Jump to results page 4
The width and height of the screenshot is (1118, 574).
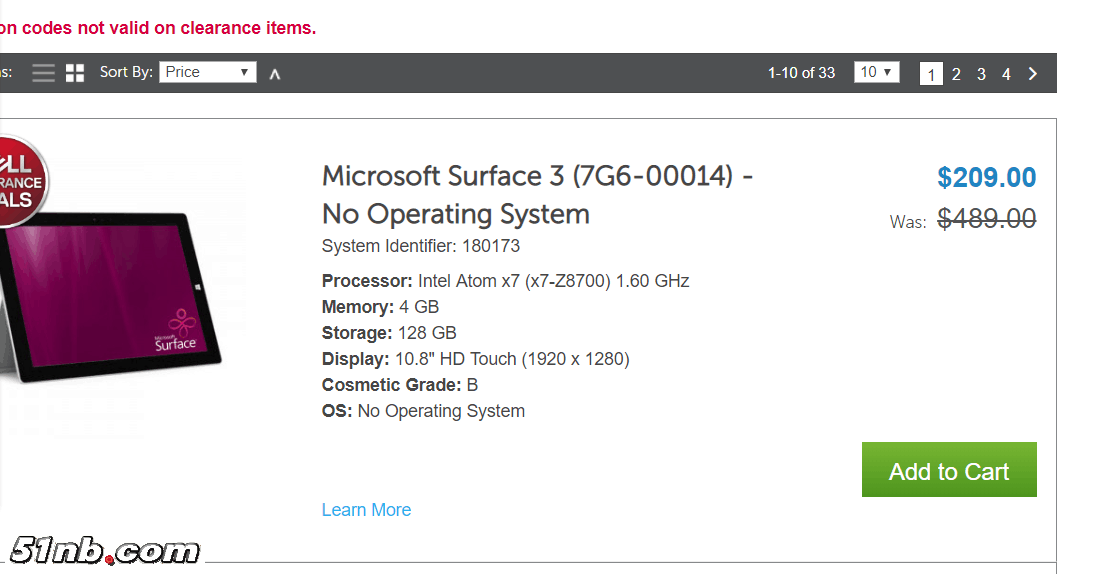coord(1006,74)
